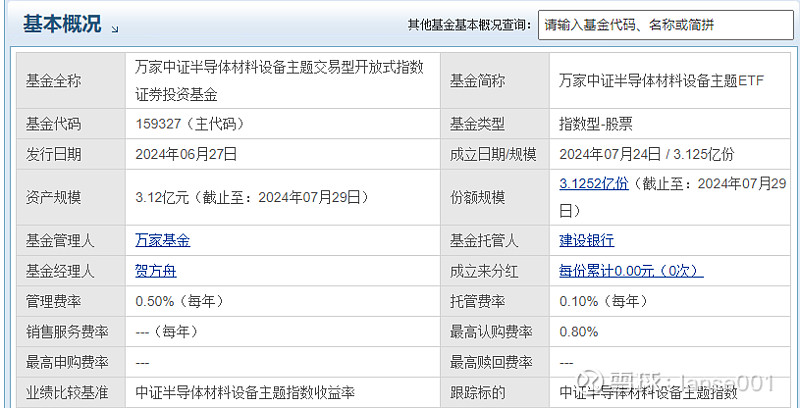The image size is (800, 408).
Task: Select the 基金托管人 label
Action: (x=484, y=240)
